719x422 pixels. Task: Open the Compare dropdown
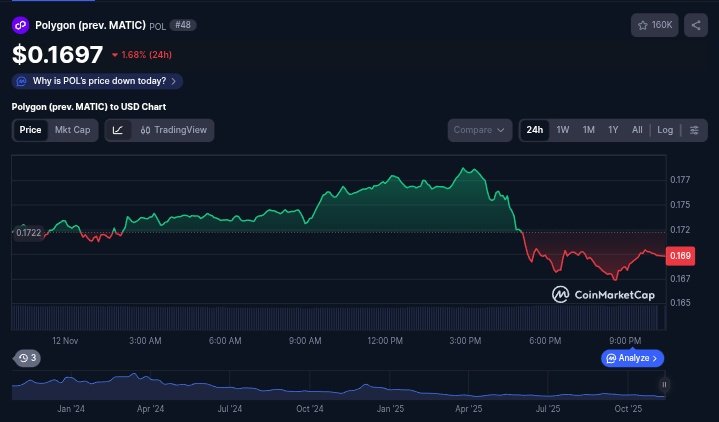click(480, 130)
